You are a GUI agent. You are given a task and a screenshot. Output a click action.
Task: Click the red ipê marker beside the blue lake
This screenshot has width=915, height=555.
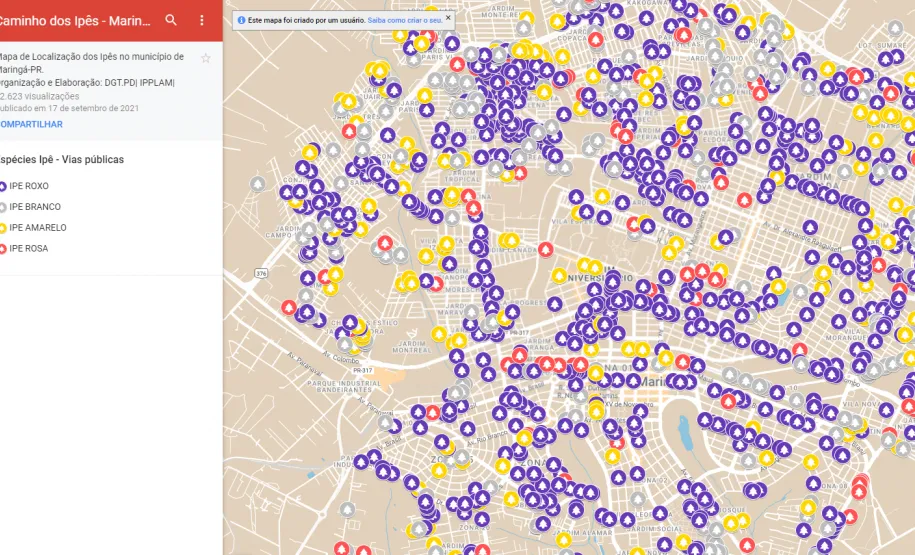point(728,402)
